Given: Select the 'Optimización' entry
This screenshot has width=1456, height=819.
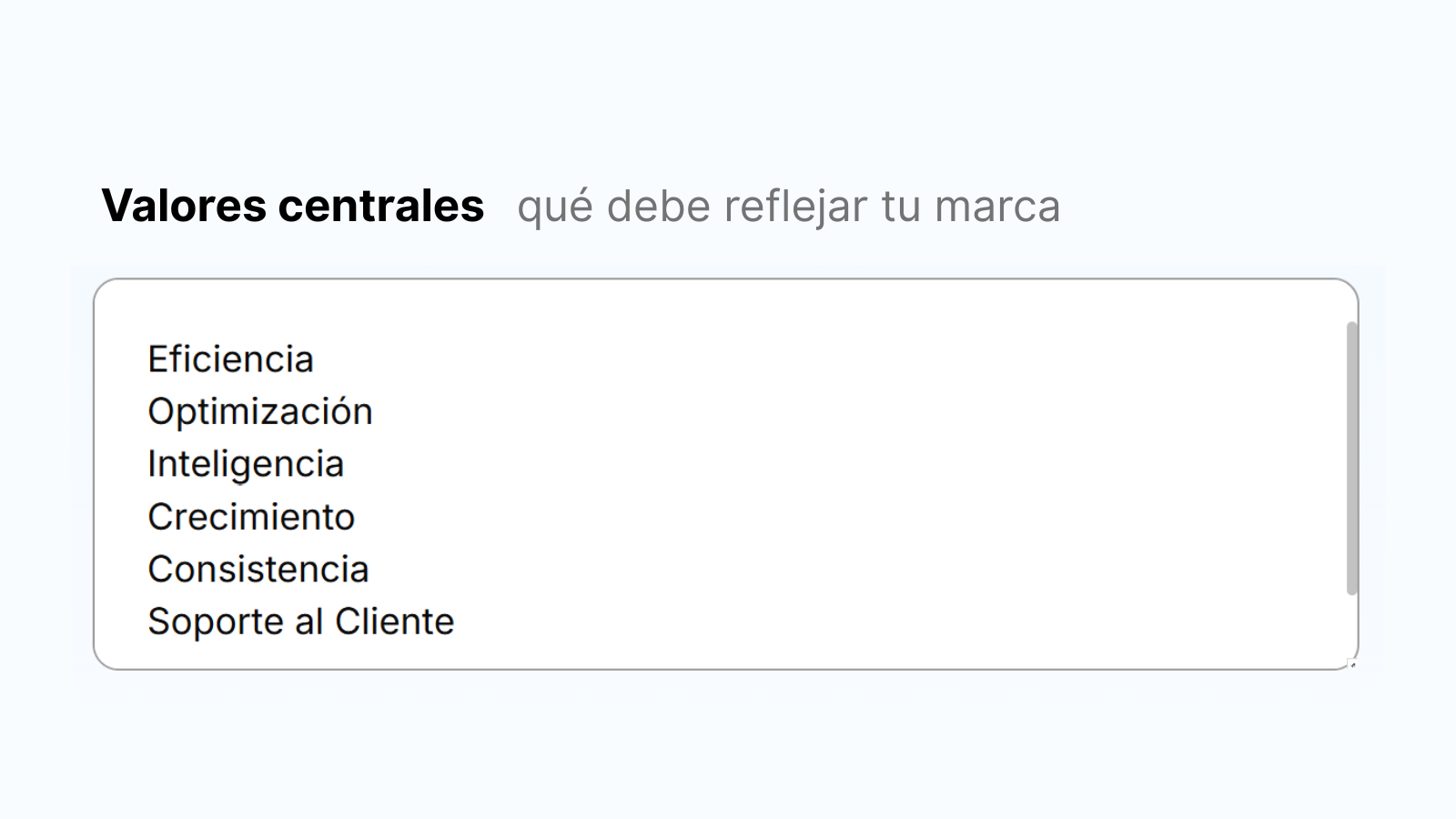Looking at the screenshot, I should [260, 411].
